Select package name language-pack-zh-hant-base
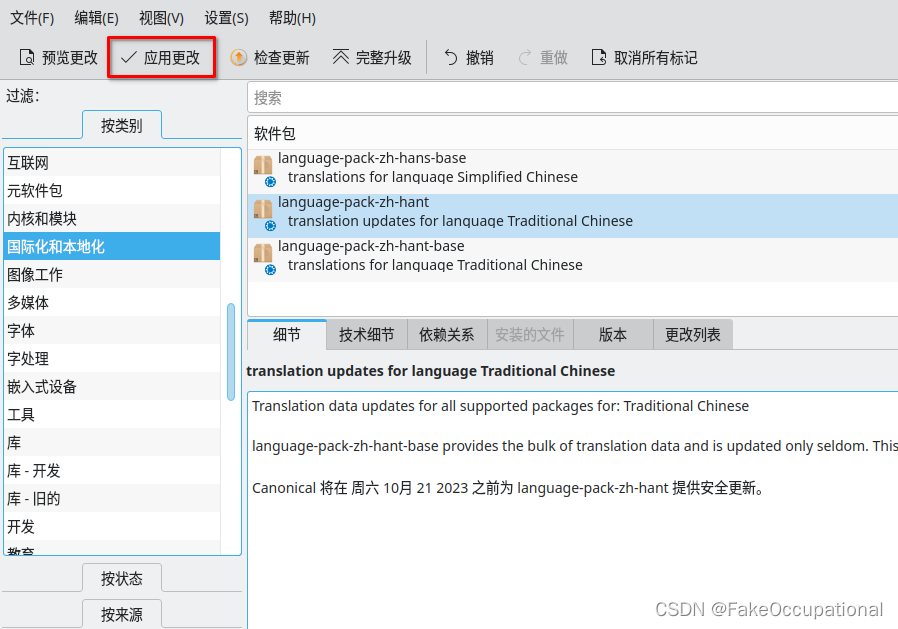The height and width of the screenshot is (629, 898). click(371, 246)
